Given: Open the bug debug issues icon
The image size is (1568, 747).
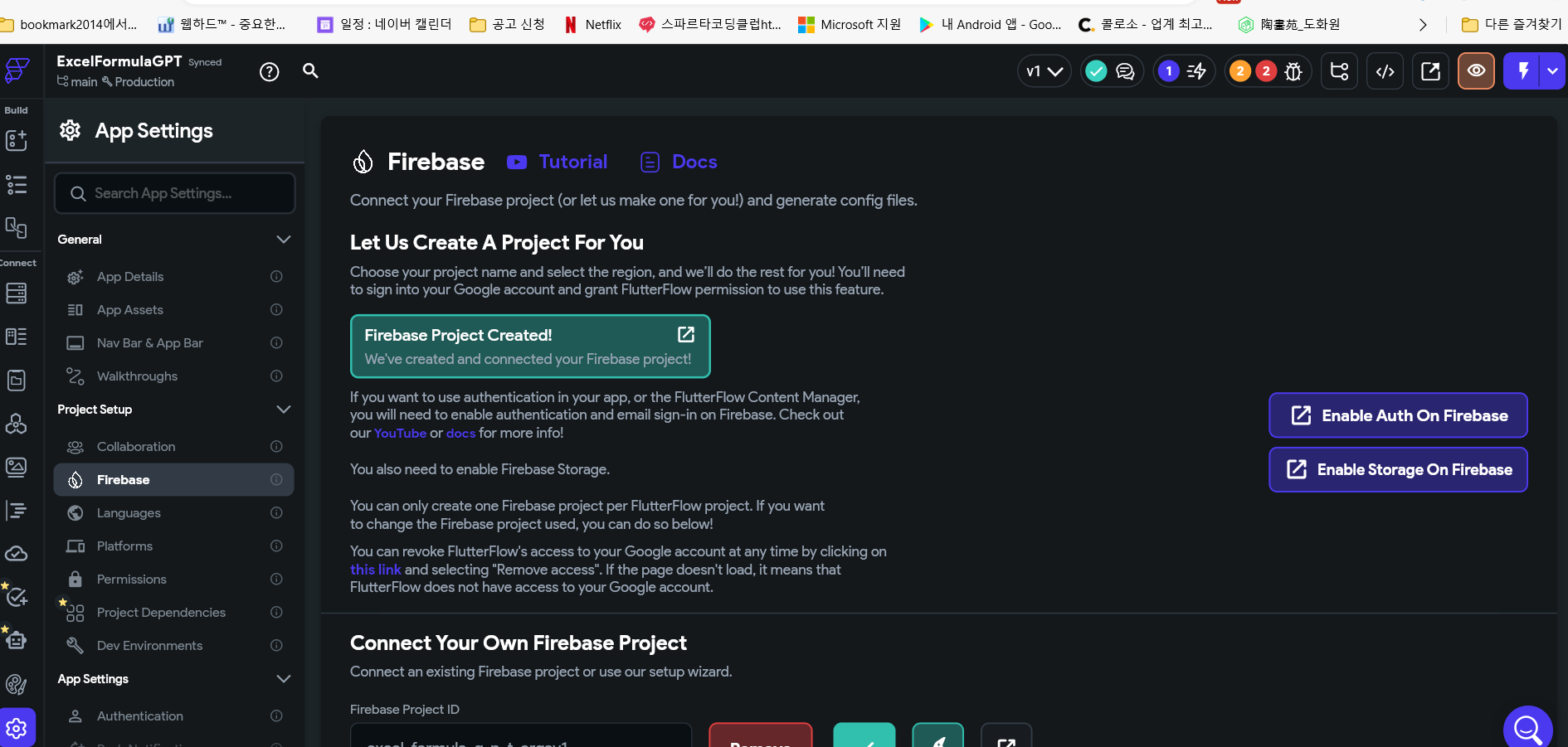Looking at the screenshot, I should click(1293, 71).
